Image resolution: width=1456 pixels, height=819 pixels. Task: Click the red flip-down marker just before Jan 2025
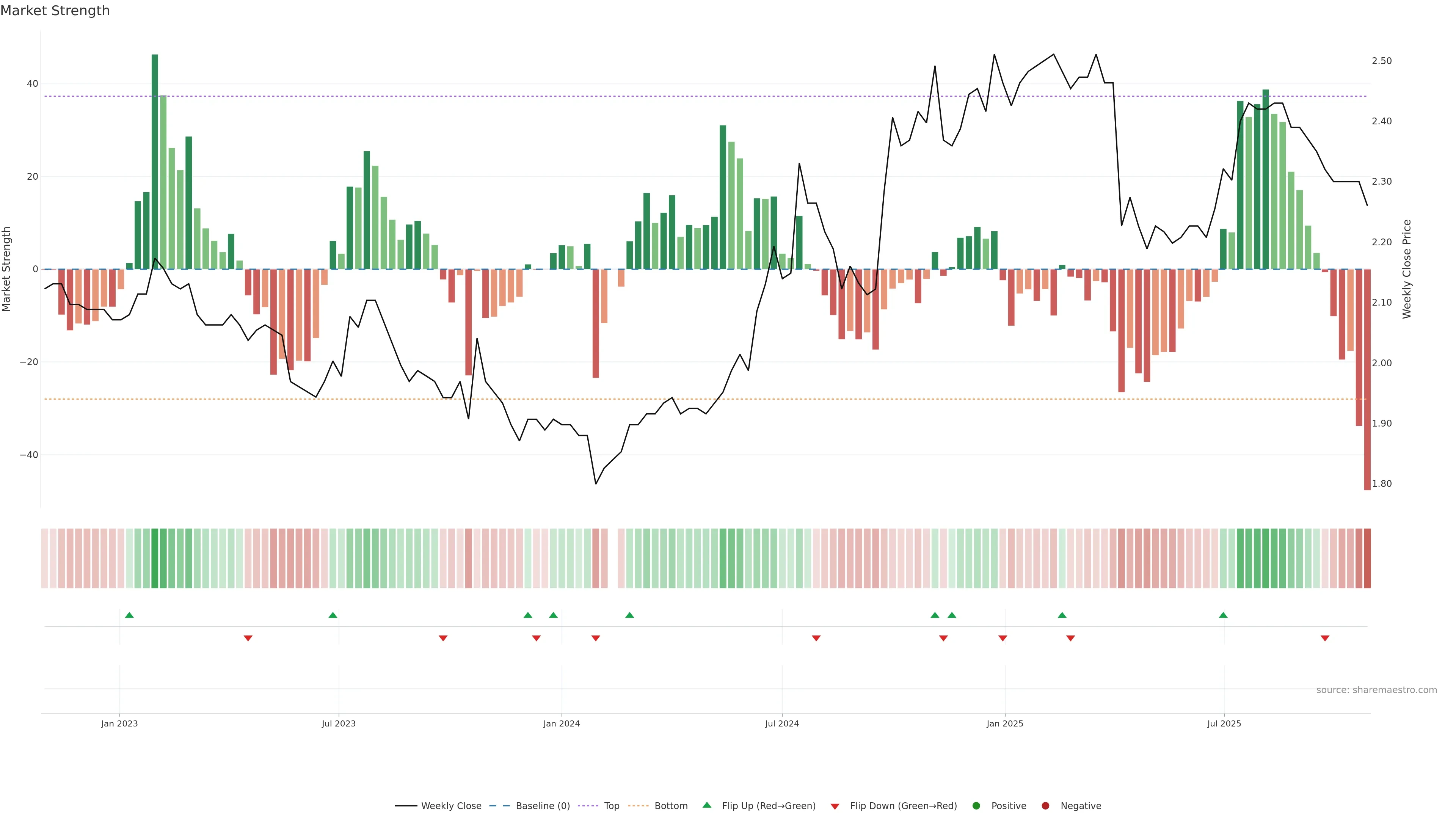click(x=1003, y=638)
